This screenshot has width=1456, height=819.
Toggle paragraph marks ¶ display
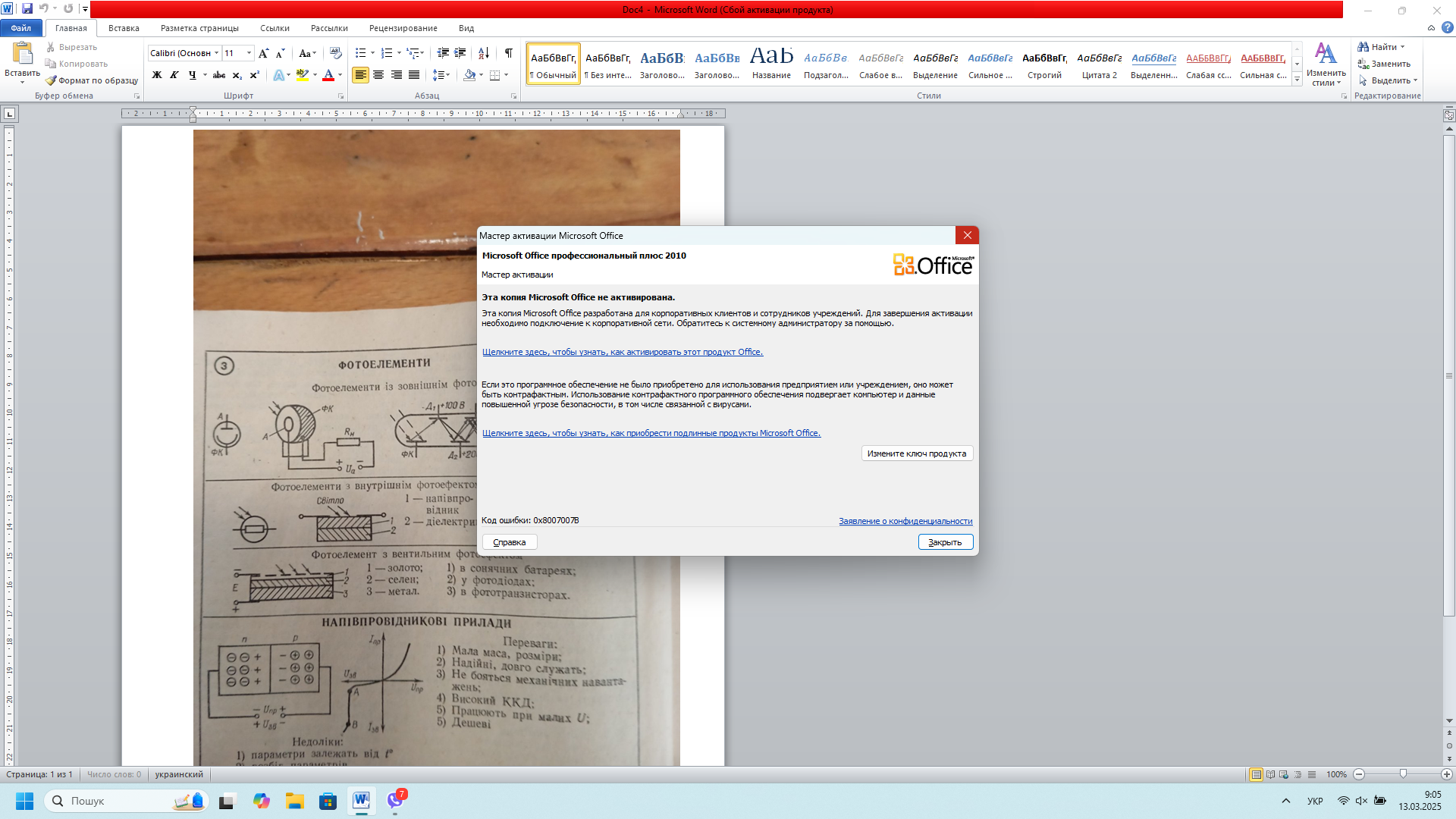(x=508, y=53)
